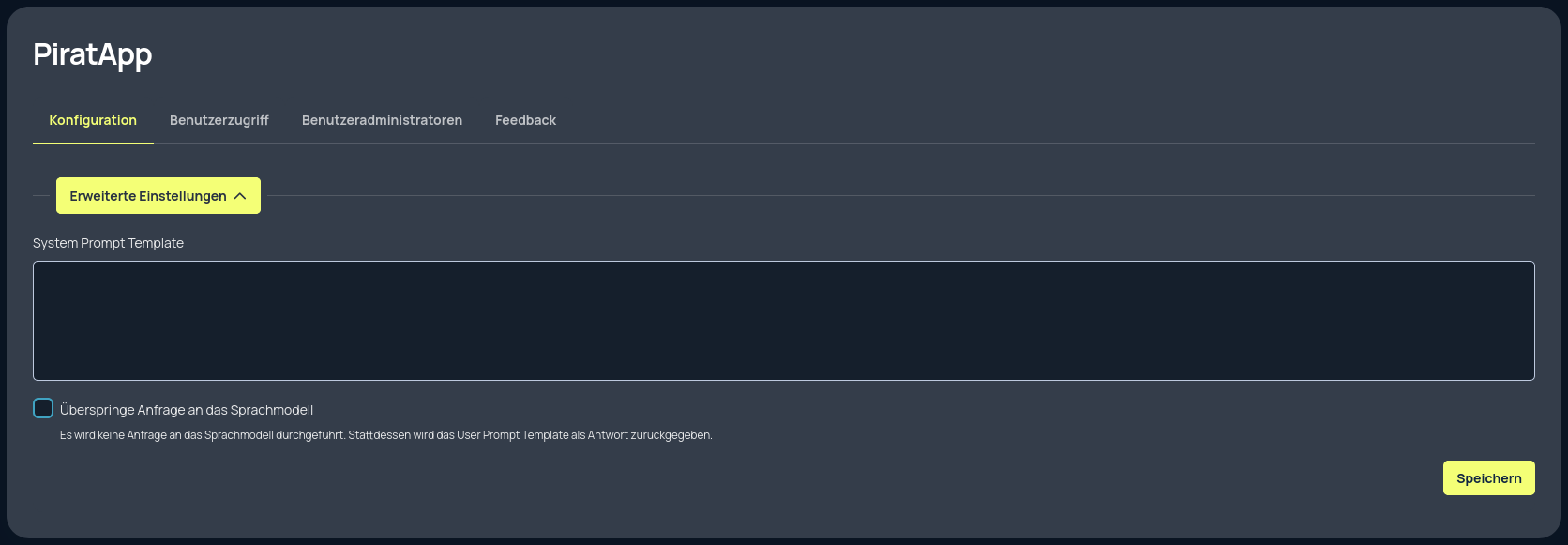
Task: Save settings with the Speichern button
Action: [x=1488, y=477]
